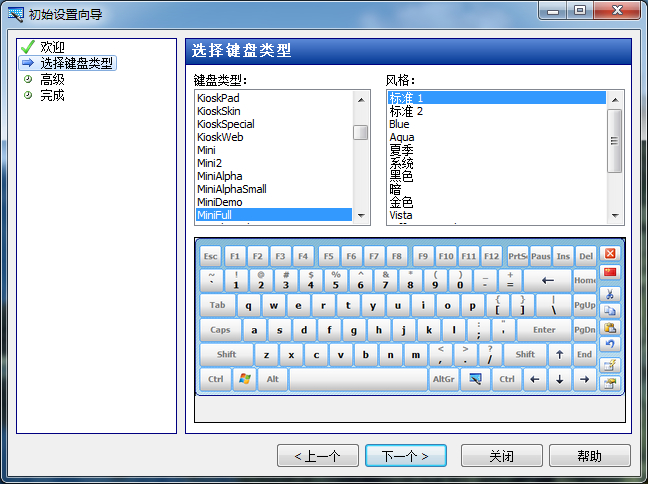The image size is (648, 484).
Task: Click the undo arrow icon on keyboard
Action: click(610, 344)
